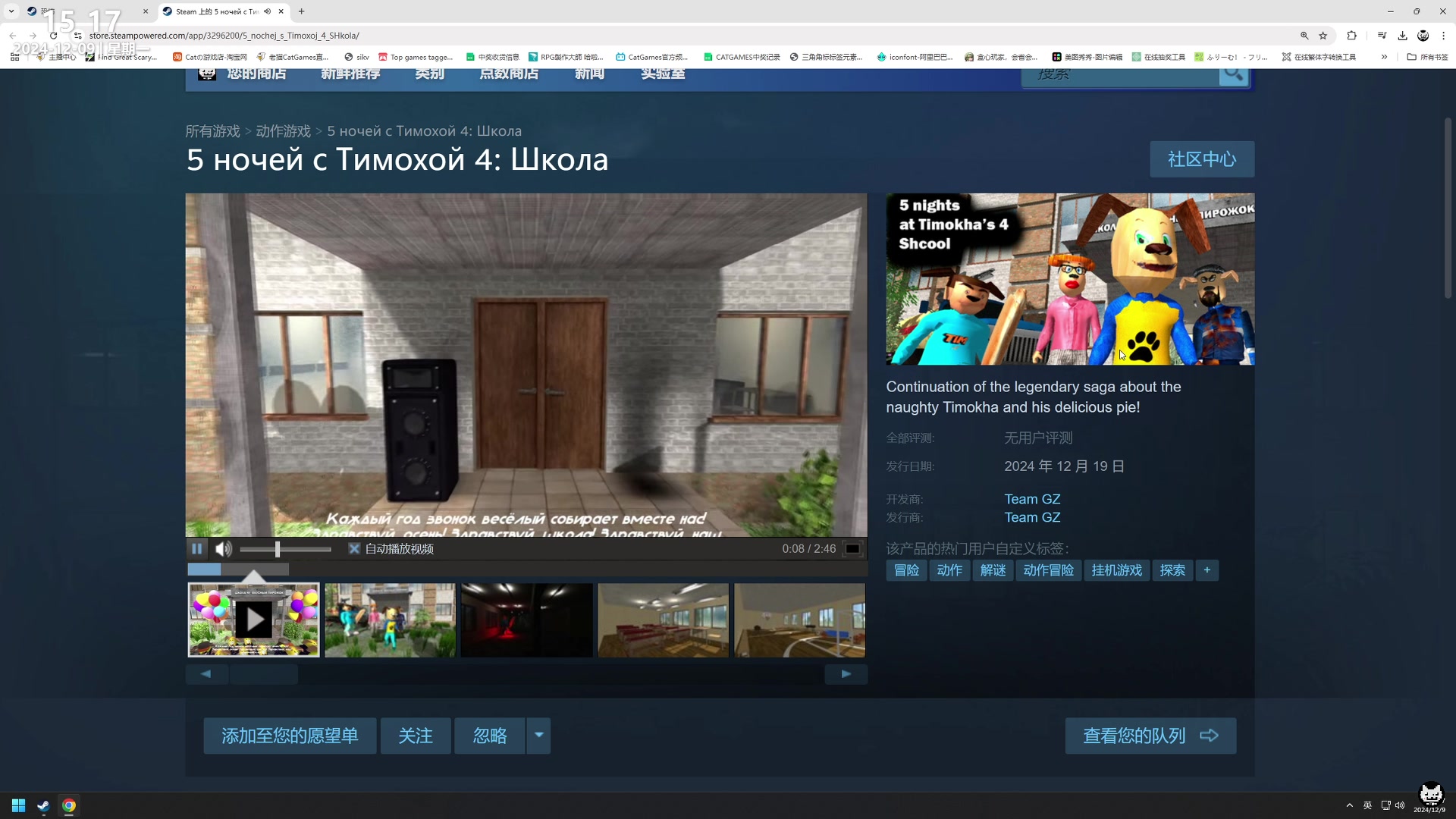This screenshot has width=1456, height=819.
Task: Open the 新闻 menu item
Action: (x=589, y=74)
